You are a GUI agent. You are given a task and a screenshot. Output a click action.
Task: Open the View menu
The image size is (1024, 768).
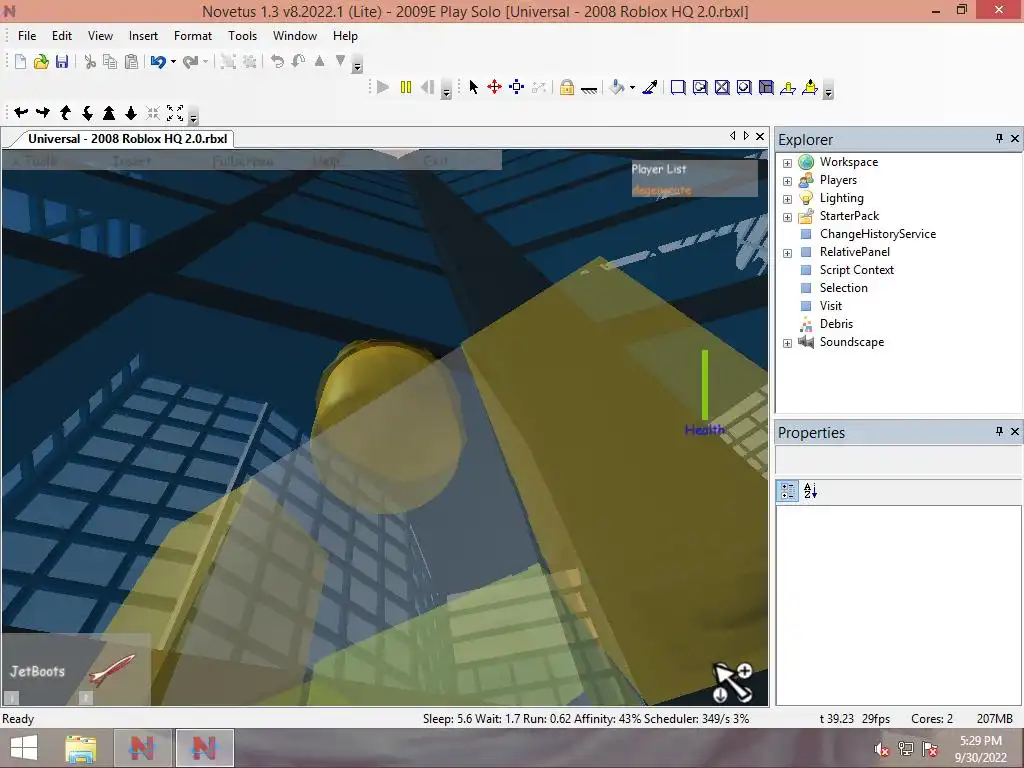pos(100,35)
